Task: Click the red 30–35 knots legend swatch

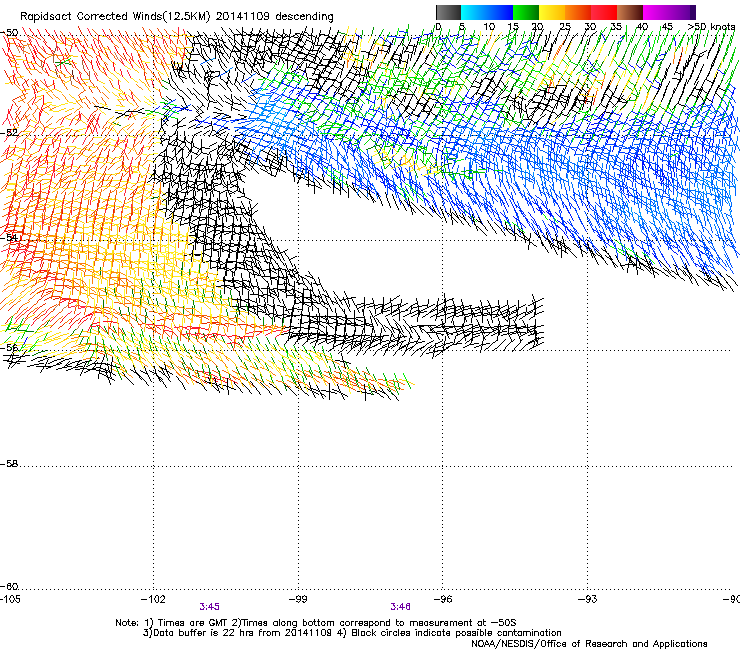Action: click(x=604, y=12)
